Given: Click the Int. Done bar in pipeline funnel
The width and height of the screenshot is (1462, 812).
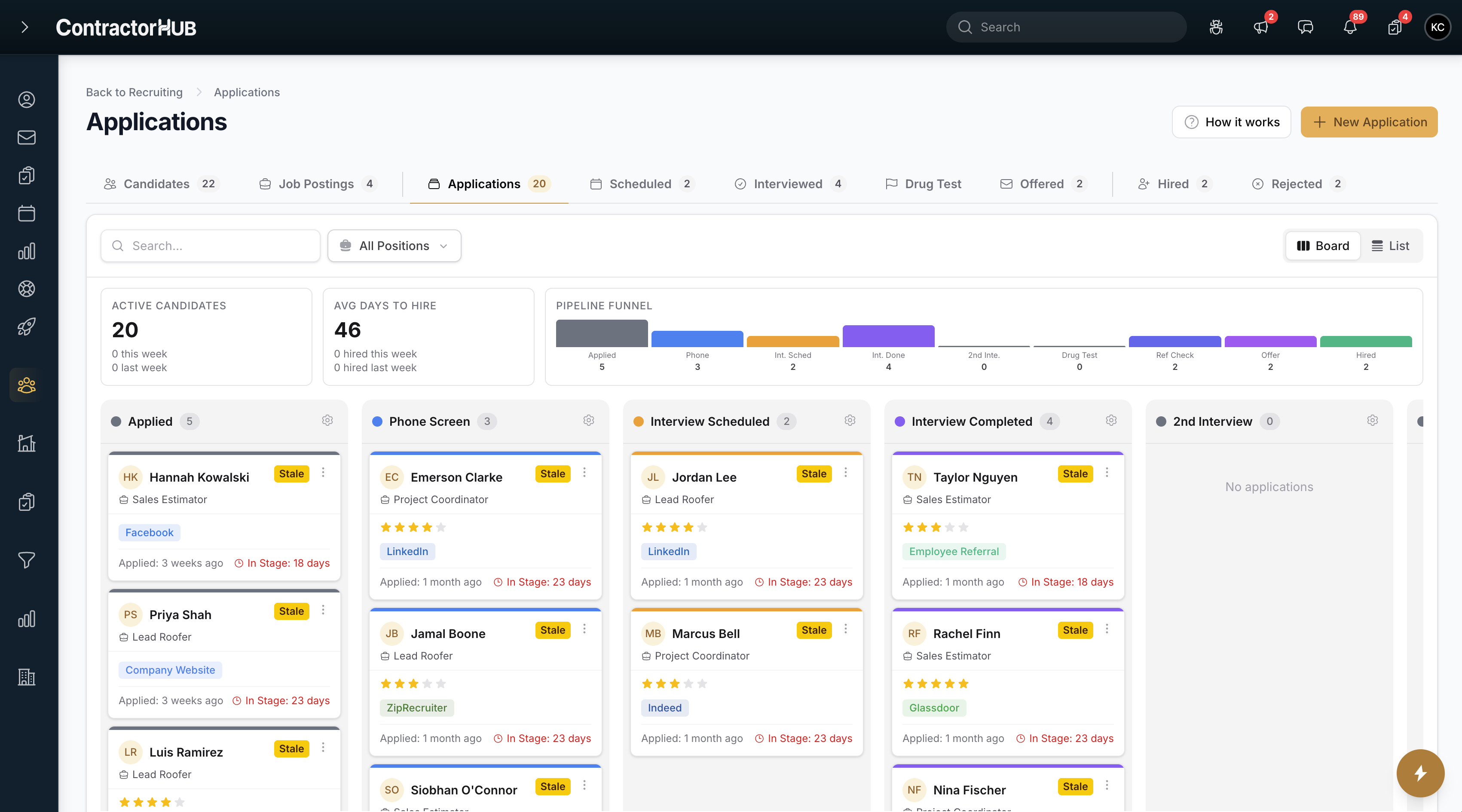Looking at the screenshot, I should (888, 336).
